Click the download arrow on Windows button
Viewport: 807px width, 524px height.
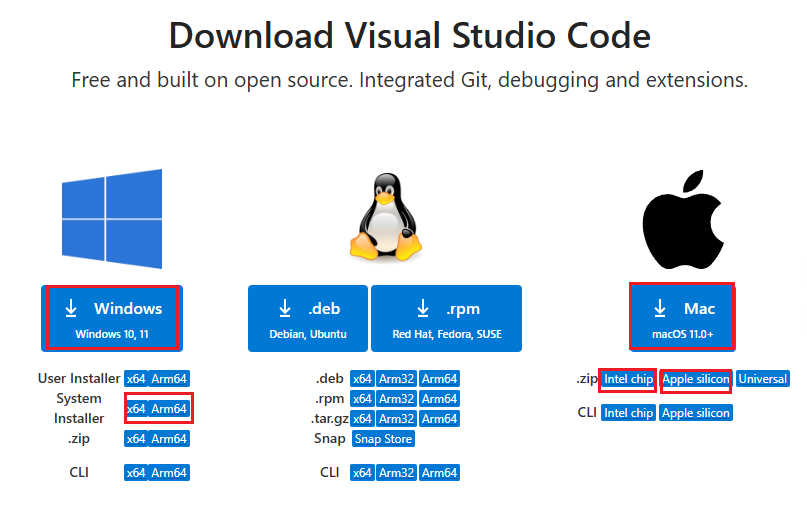[x=71, y=308]
